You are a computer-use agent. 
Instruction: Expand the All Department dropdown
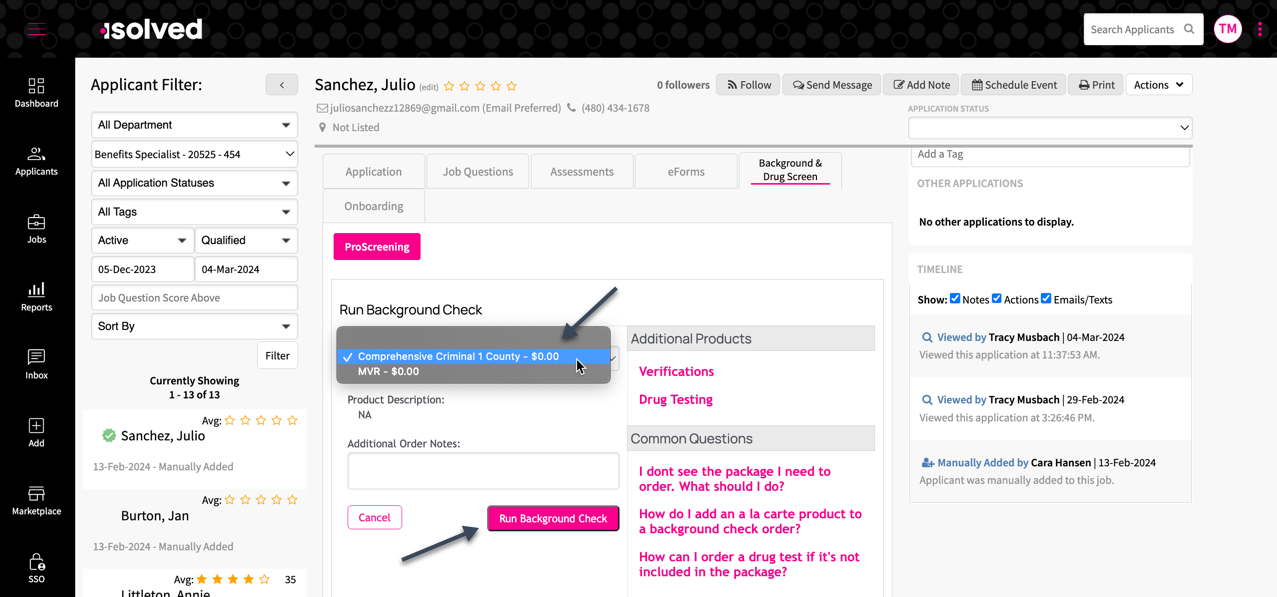194,125
